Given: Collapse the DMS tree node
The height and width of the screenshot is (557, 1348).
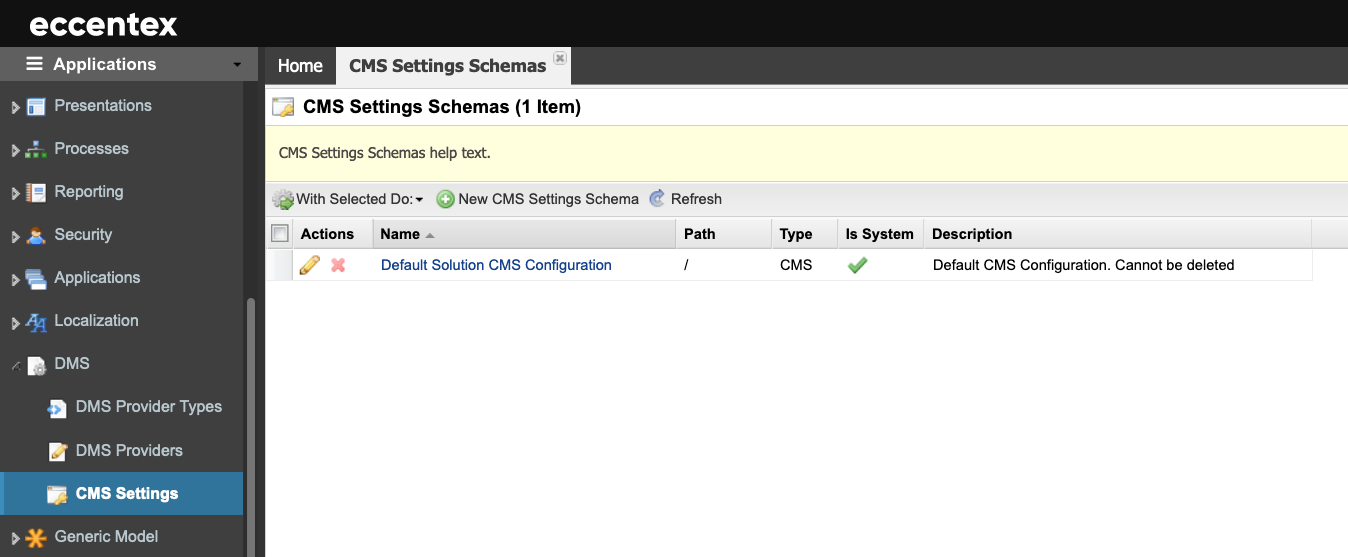Looking at the screenshot, I should coord(15,365).
